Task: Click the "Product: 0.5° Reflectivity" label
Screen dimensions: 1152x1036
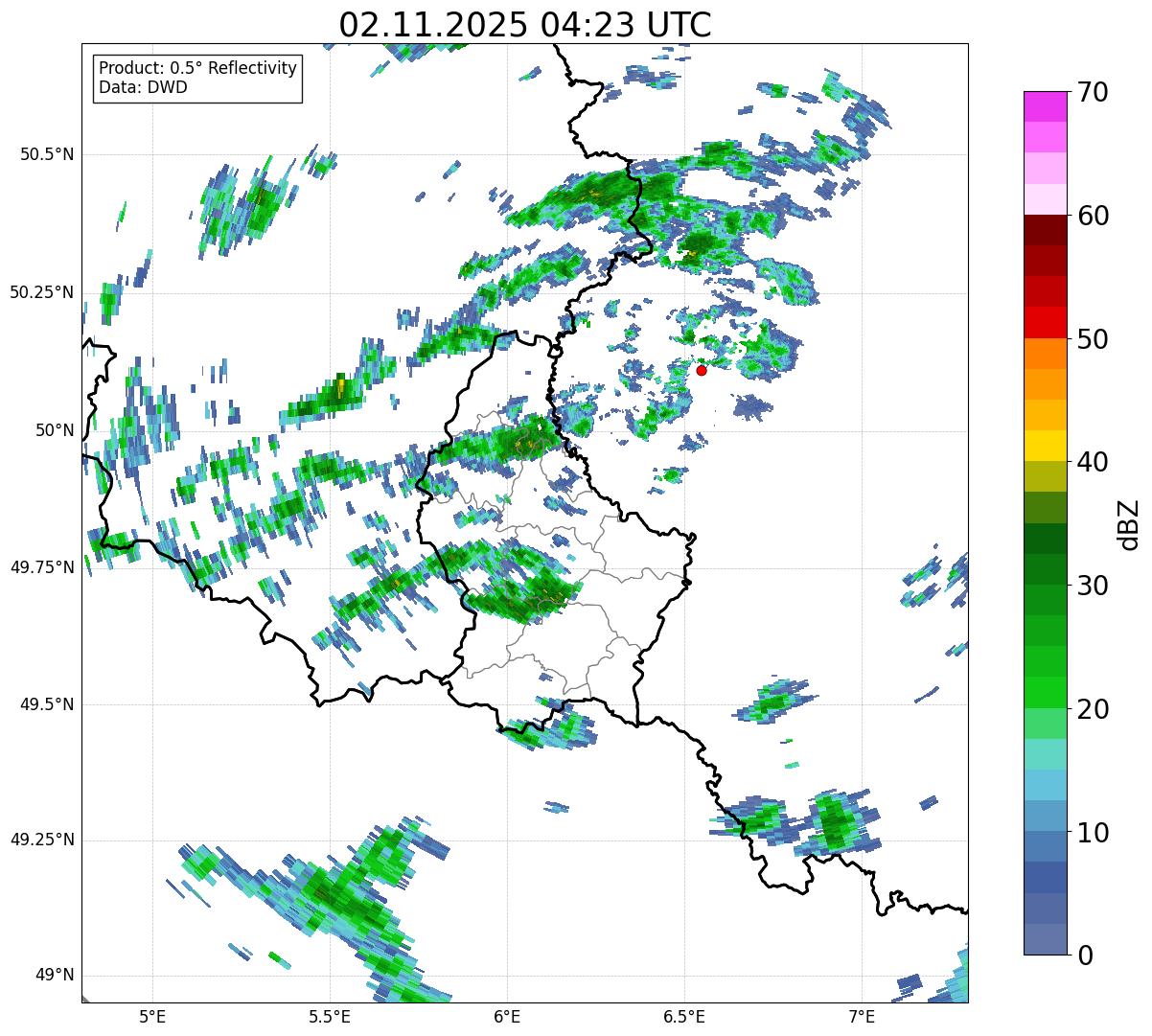Action: coord(197,69)
